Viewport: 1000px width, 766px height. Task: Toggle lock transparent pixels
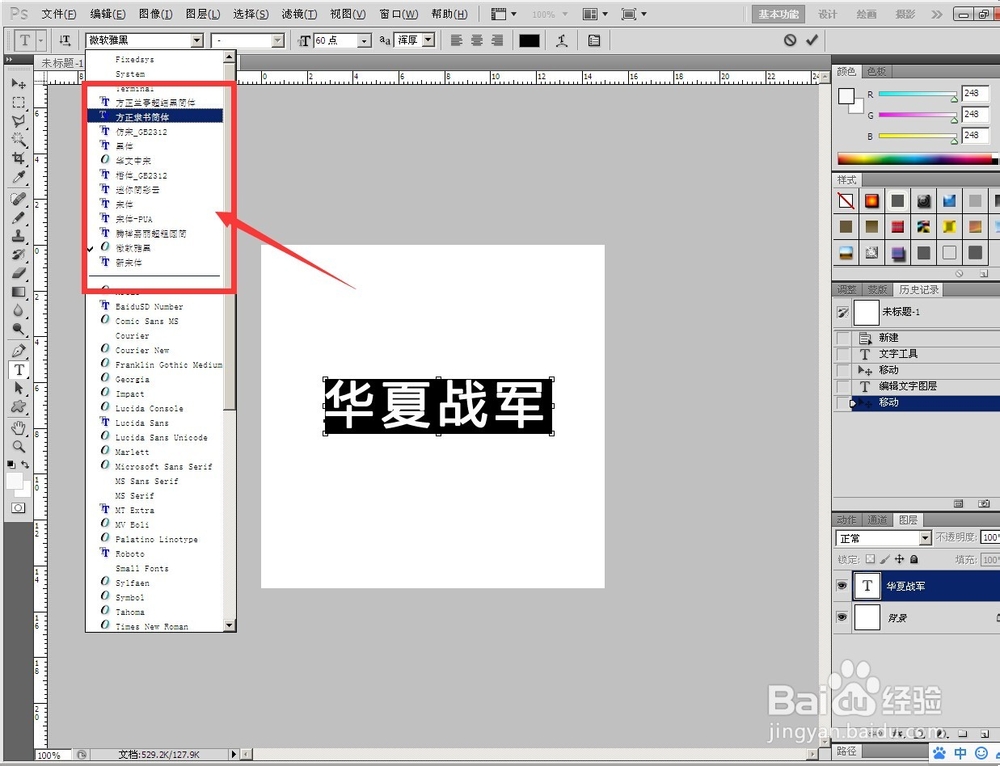click(x=870, y=559)
